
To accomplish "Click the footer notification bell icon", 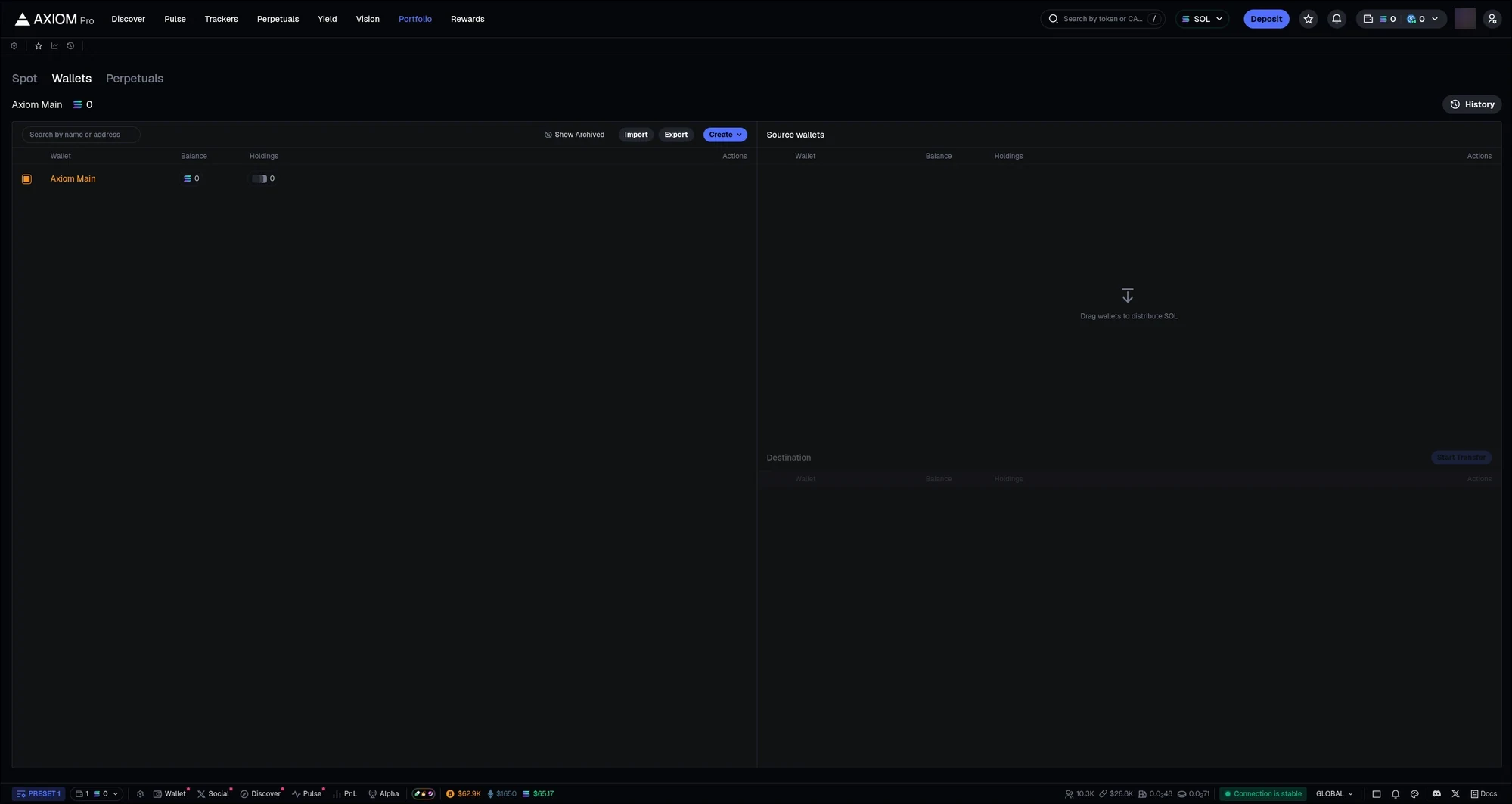I will tap(1396, 793).
